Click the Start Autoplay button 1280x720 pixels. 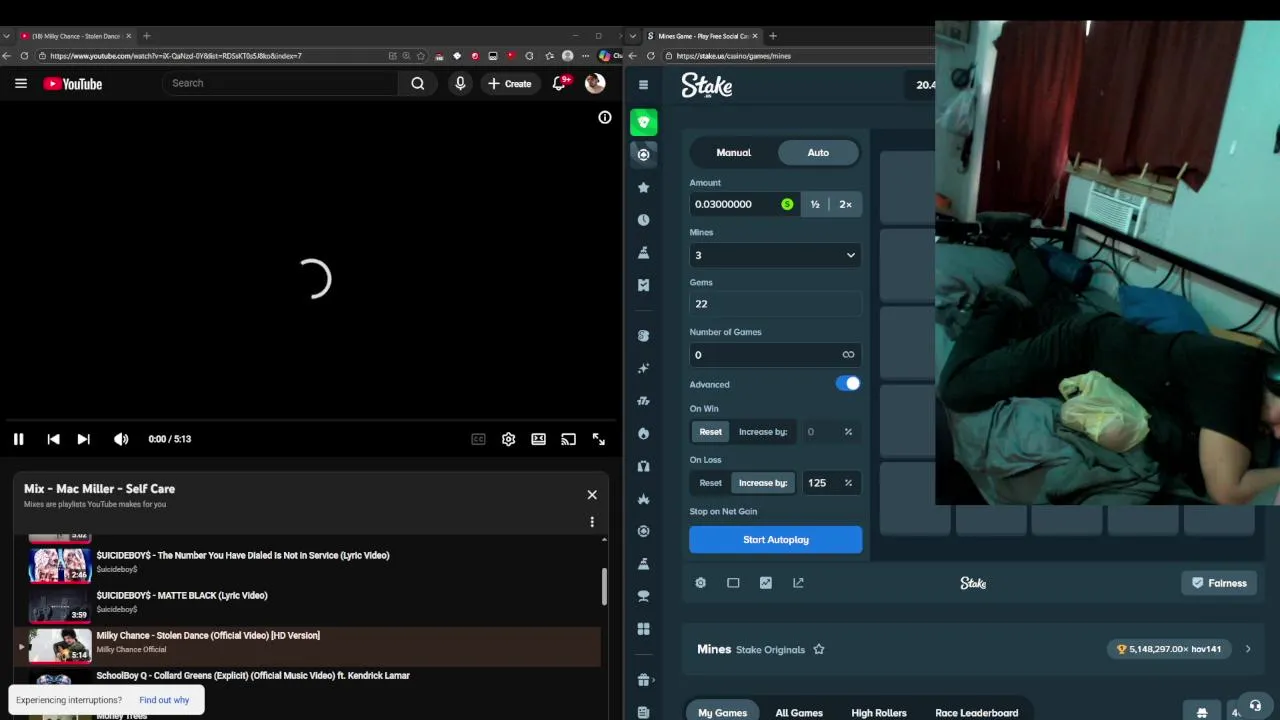click(x=775, y=540)
